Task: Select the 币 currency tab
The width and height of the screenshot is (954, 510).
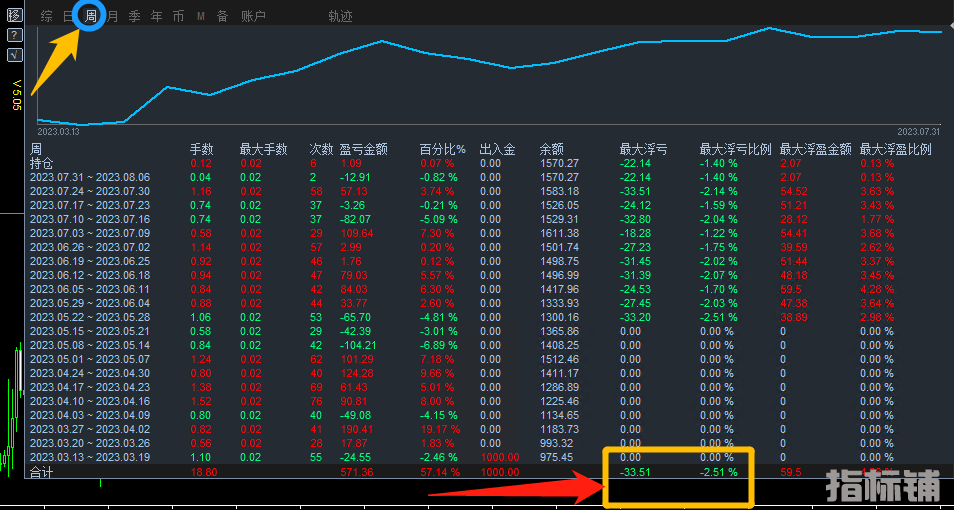Action: coord(178,16)
